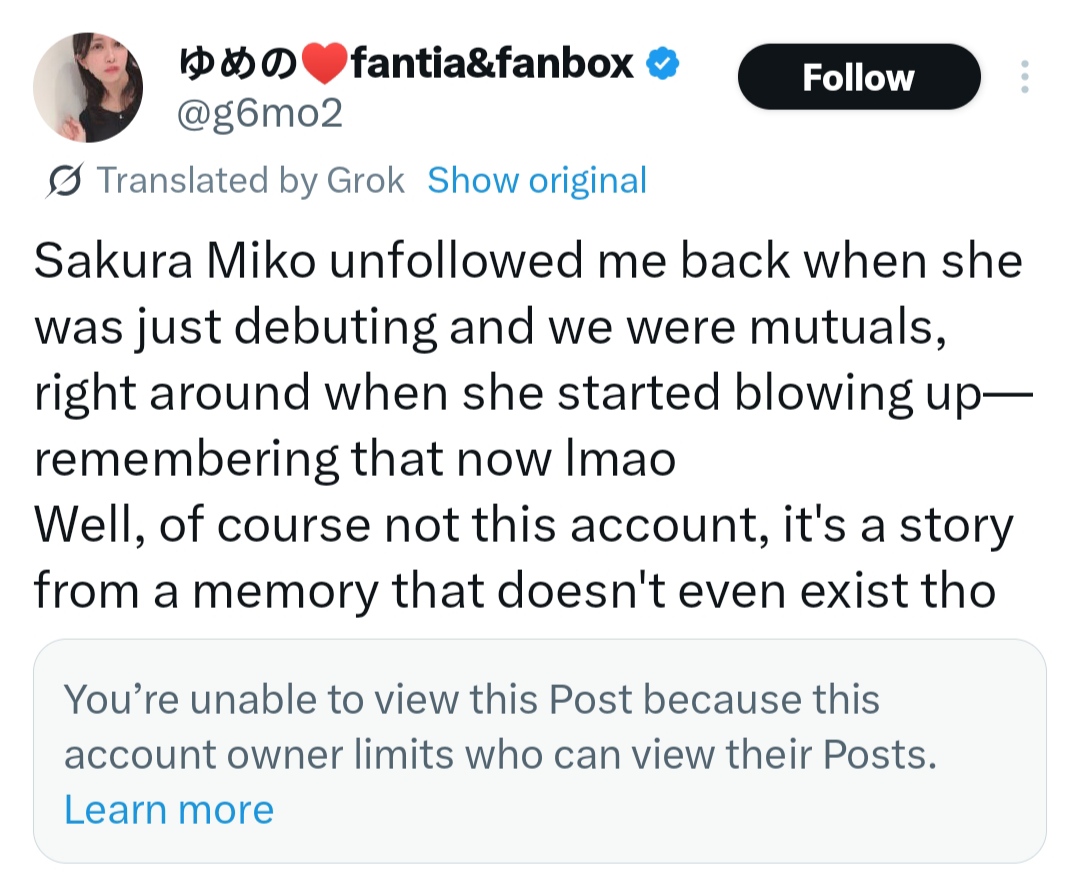
Task: Follow the @g6mo2 account
Action: pyautogui.click(x=858, y=77)
